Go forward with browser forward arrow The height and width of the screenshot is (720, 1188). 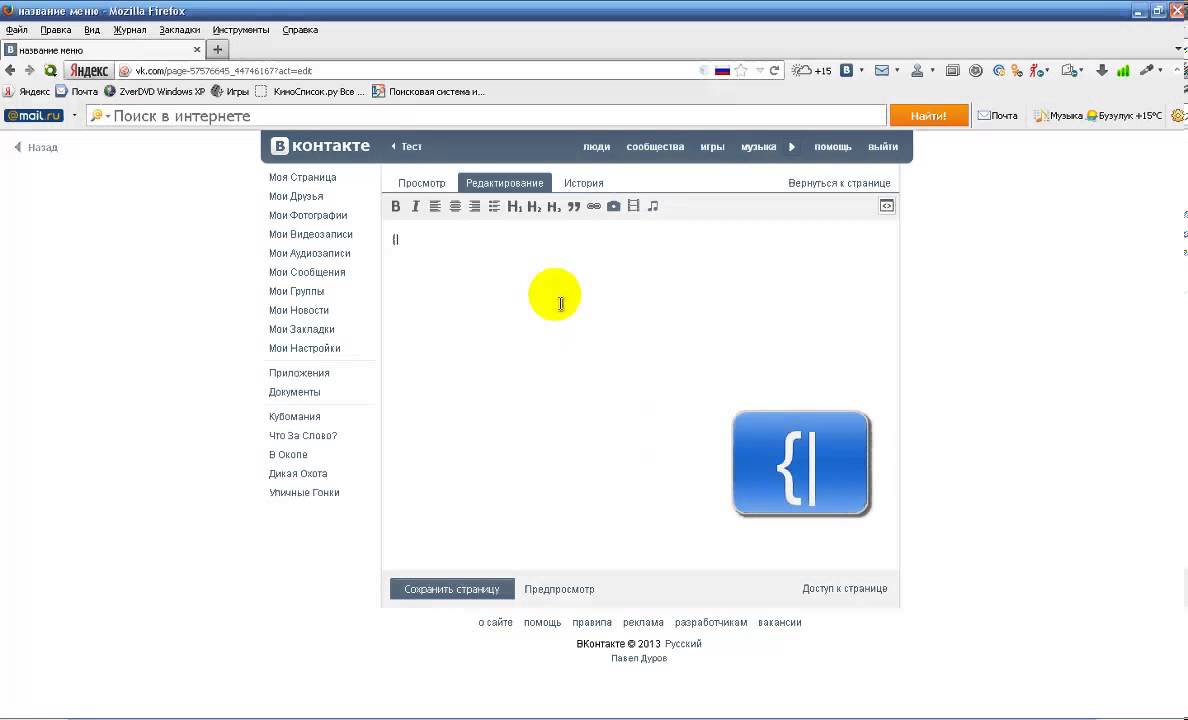coord(30,70)
